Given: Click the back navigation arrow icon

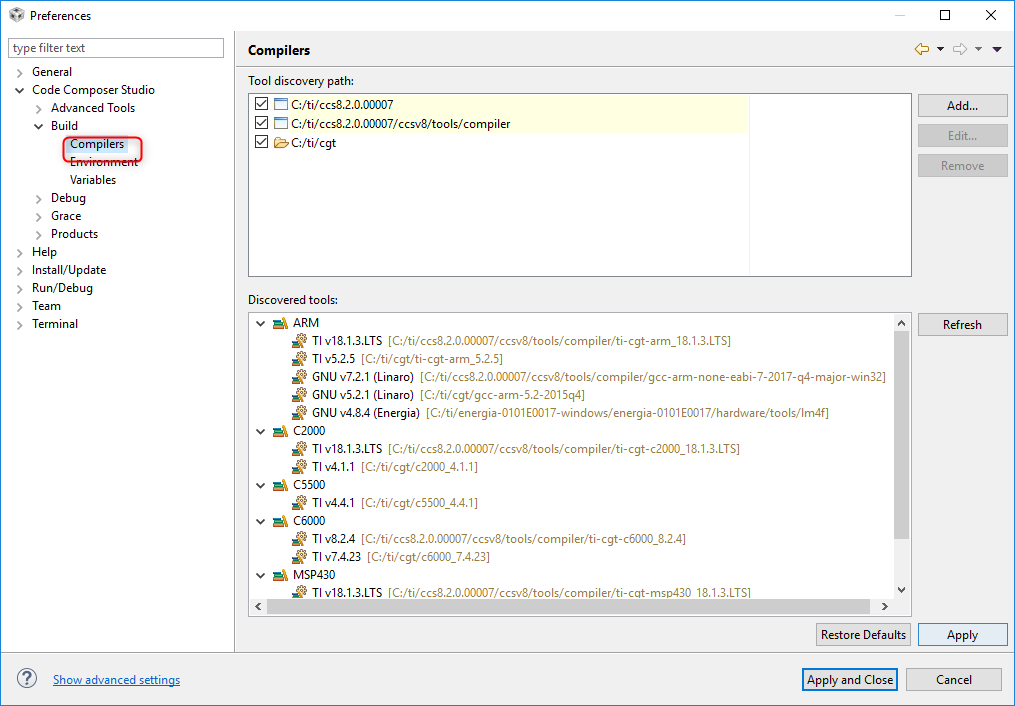Looking at the screenshot, I should (922, 49).
